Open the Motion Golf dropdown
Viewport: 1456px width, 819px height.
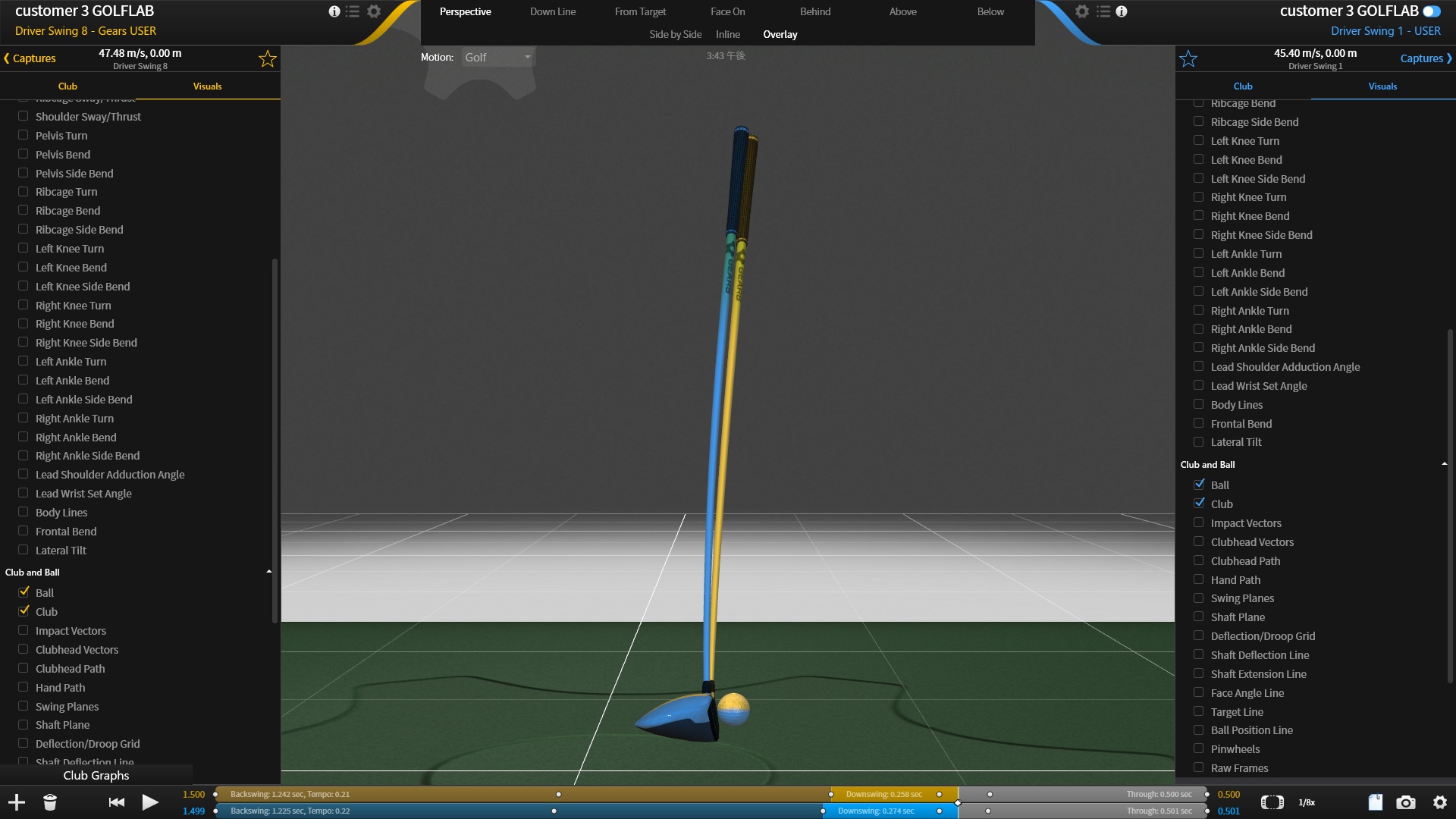pyautogui.click(x=497, y=58)
